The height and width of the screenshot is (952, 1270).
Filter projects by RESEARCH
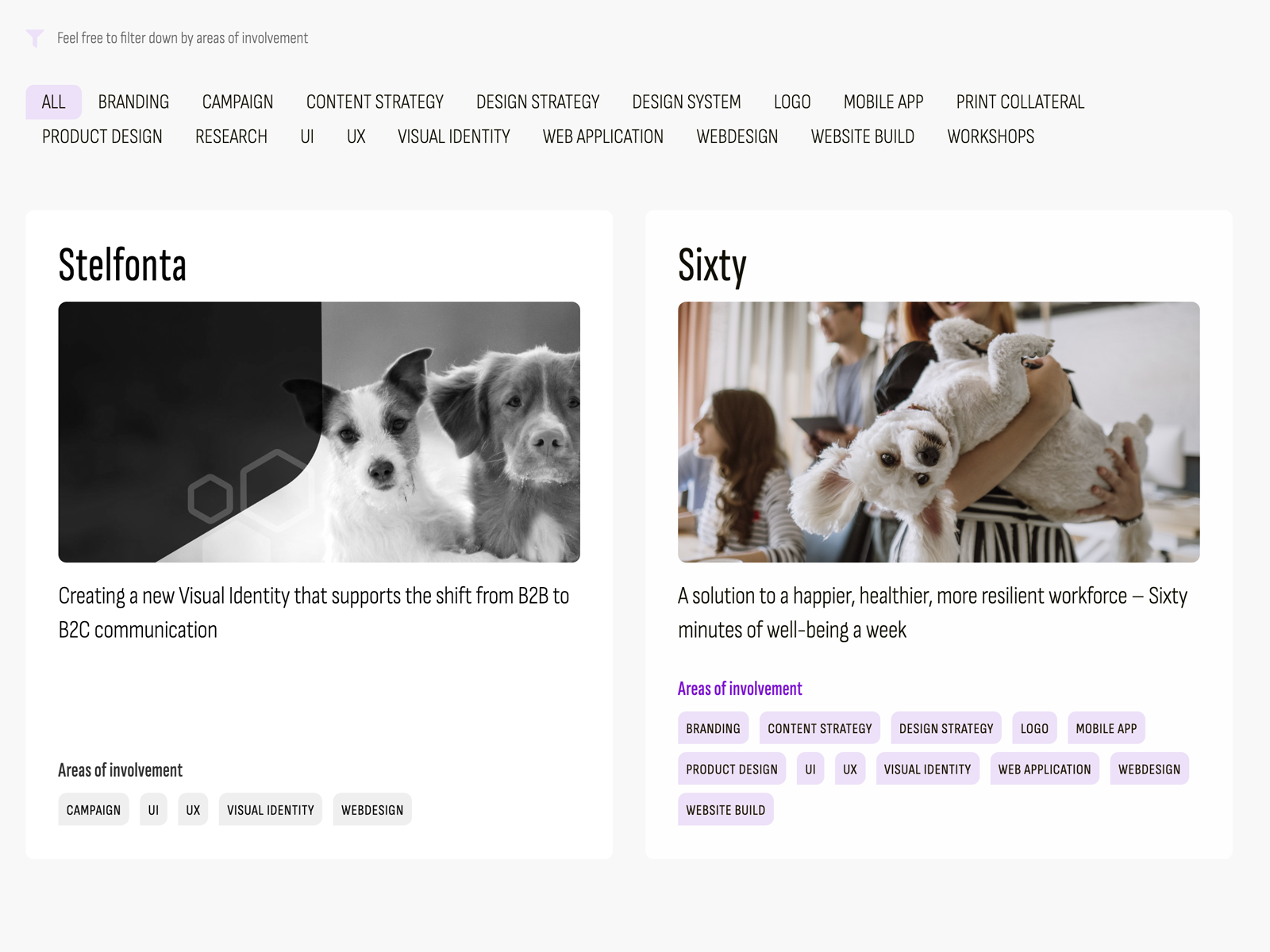(x=231, y=136)
